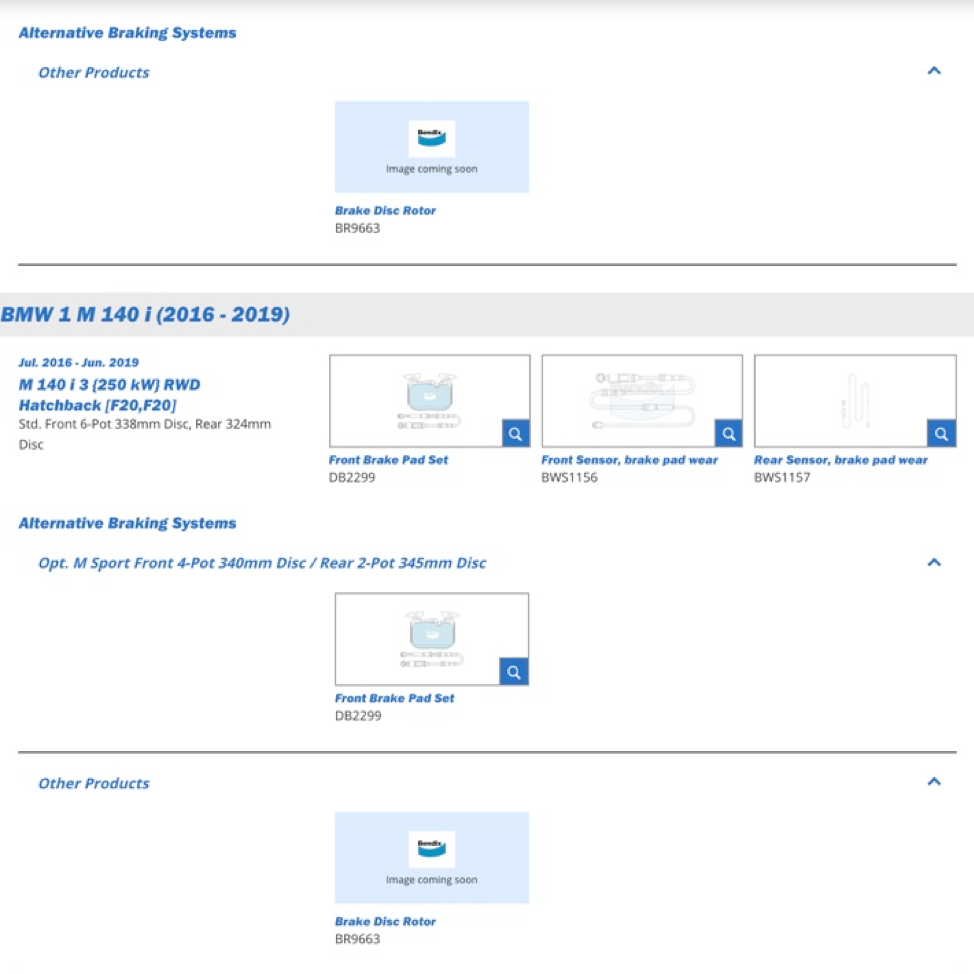Image resolution: width=974 pixels, height=974 pixels.
Task: Zoom the Rear Sensor BWS1157 image
Action: tap(941, 433)
